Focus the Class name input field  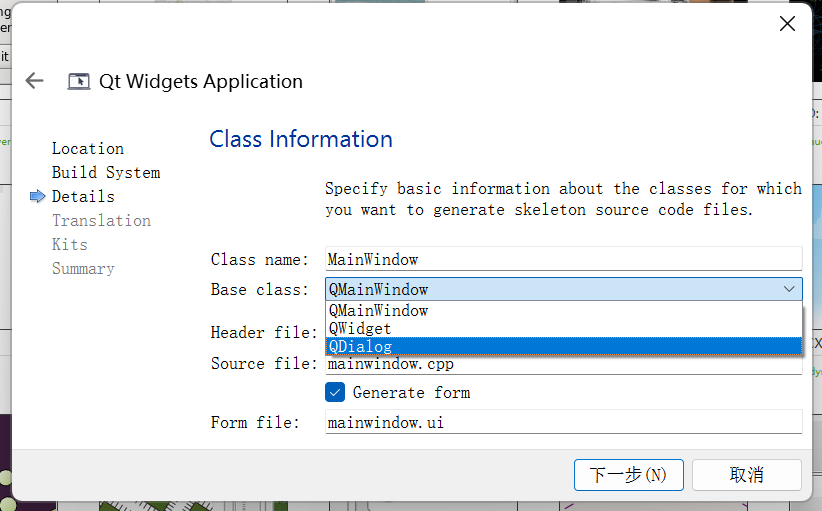coord(564,259)
